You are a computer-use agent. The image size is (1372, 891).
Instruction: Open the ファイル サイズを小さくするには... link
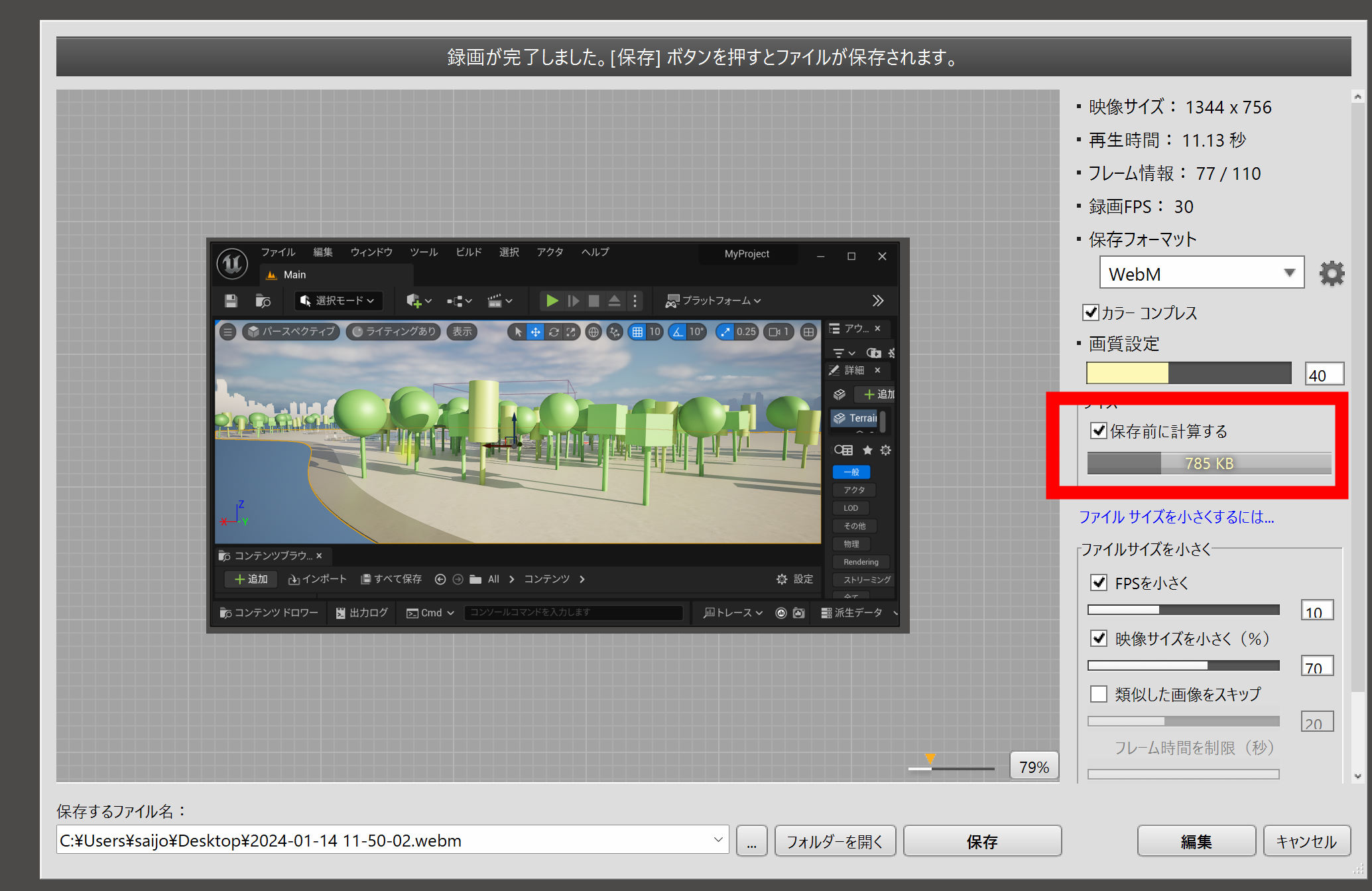(1176, 517)
